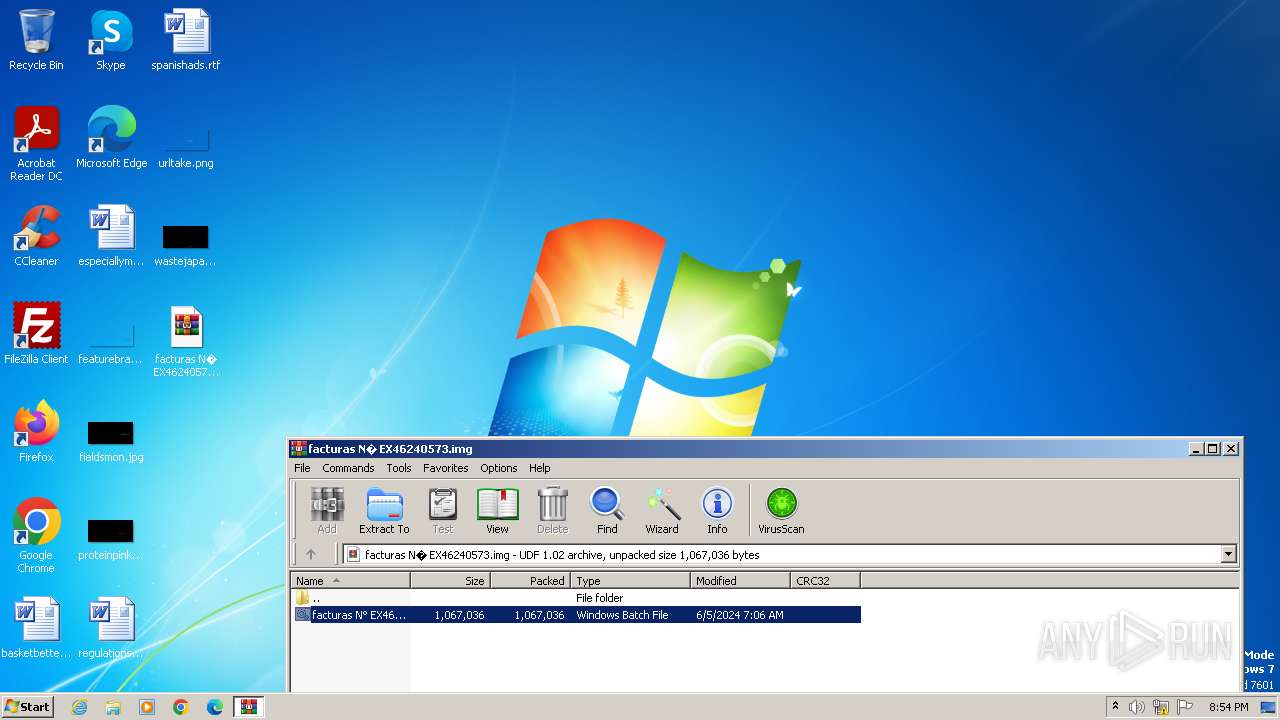Sort by the Type column header

click(630, 580)
